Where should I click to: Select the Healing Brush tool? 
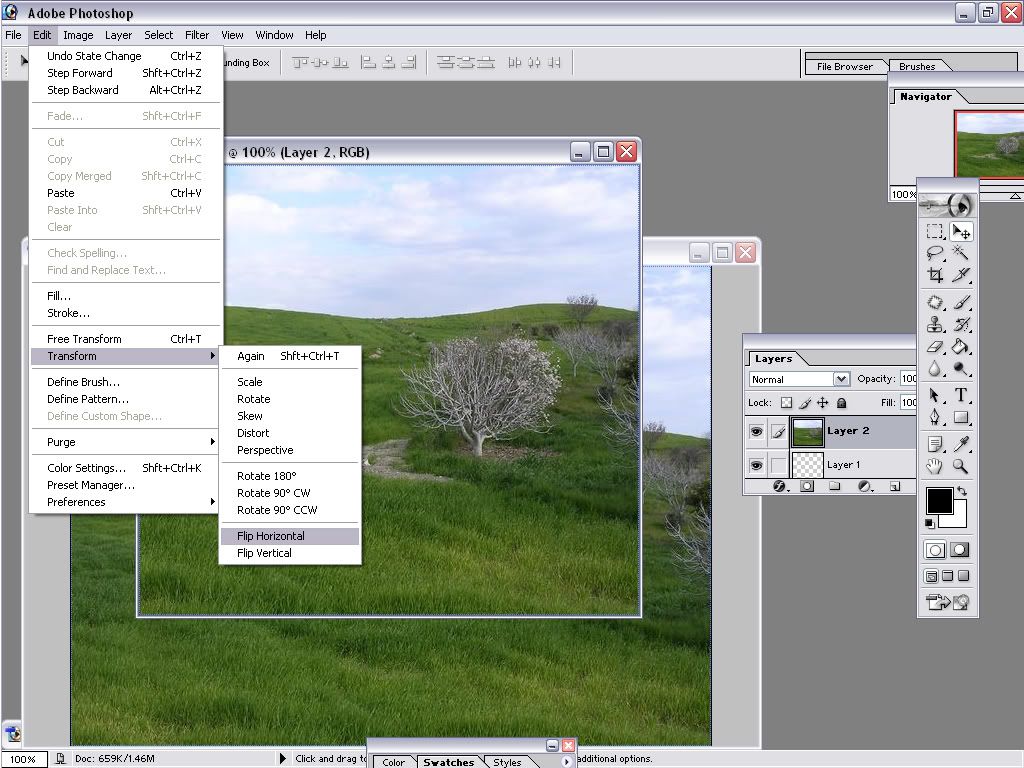[x=935, y=302]
